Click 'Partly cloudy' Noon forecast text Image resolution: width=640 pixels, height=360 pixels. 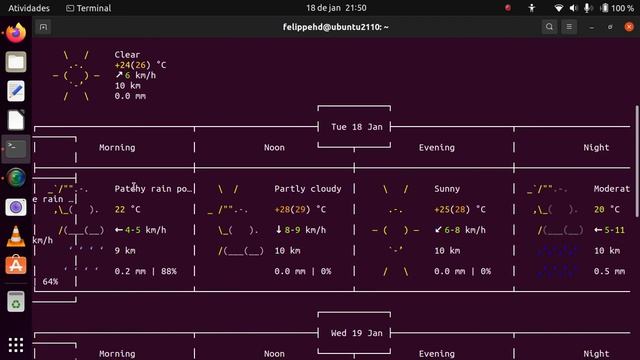308,189
